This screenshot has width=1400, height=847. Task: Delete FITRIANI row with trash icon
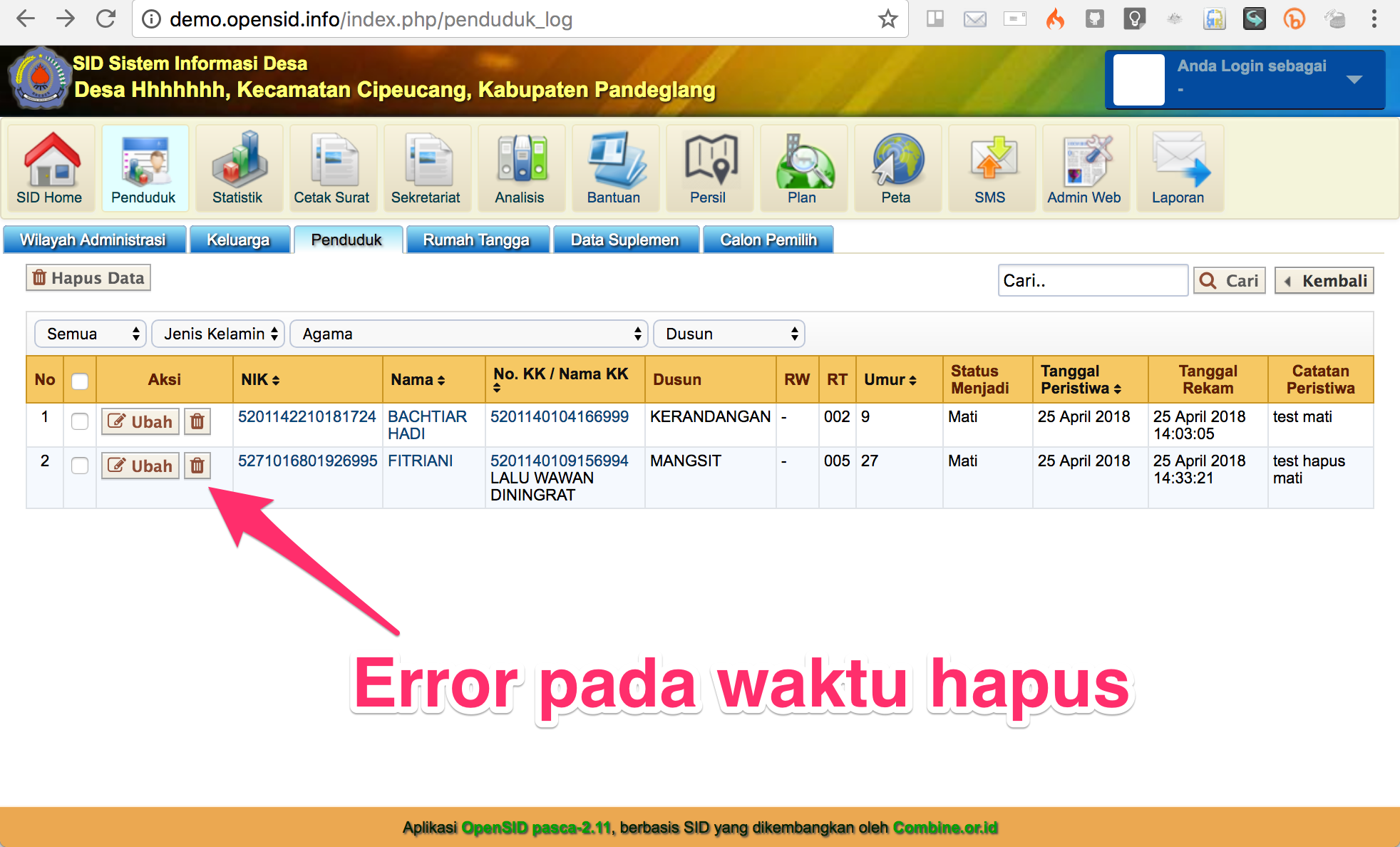[197, 466]
